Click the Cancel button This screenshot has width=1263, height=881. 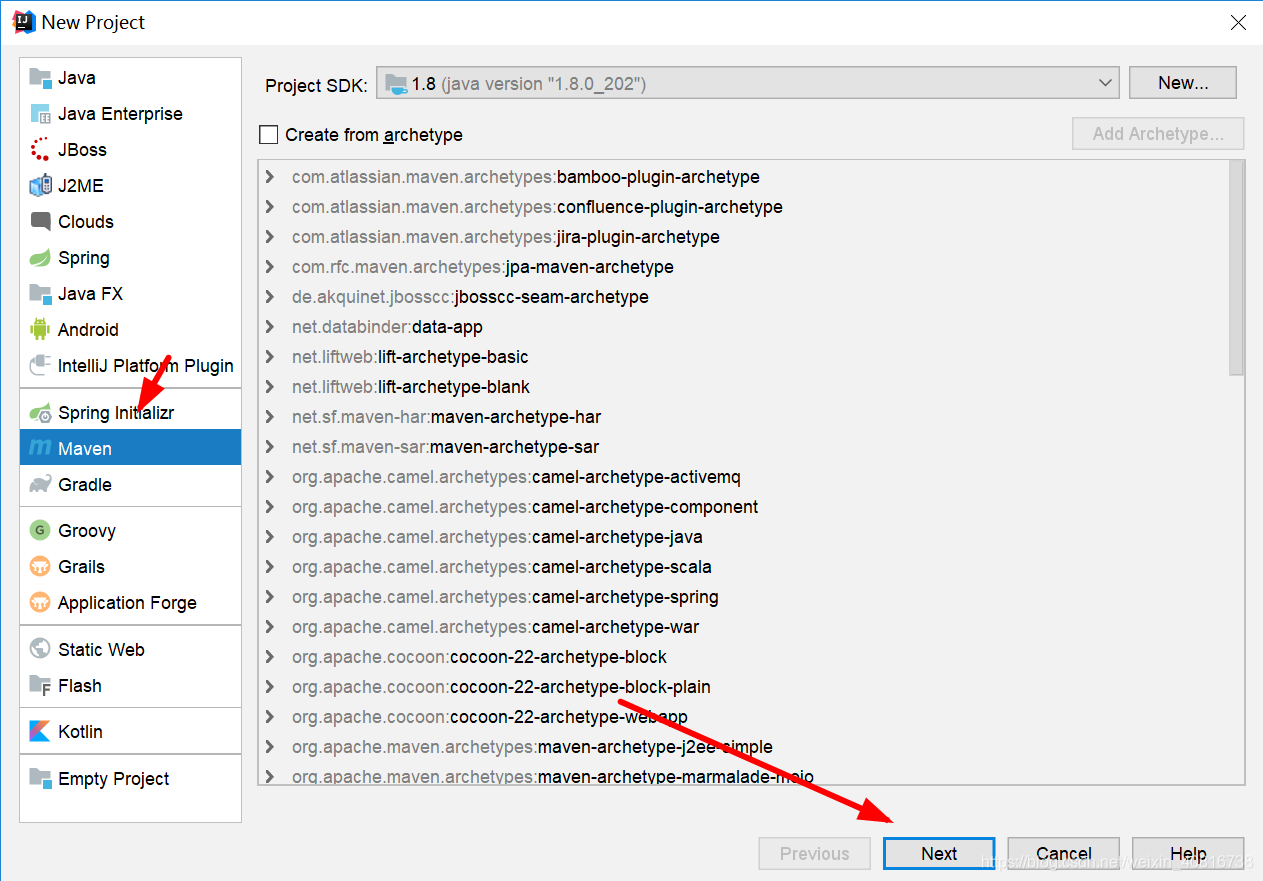[1063, 853]
